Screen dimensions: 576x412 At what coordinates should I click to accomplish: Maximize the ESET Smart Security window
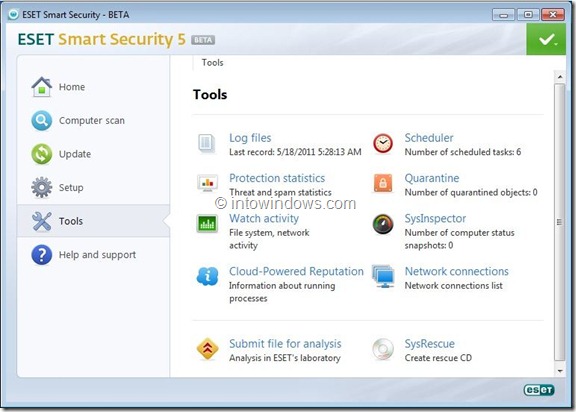pos(528,15)
